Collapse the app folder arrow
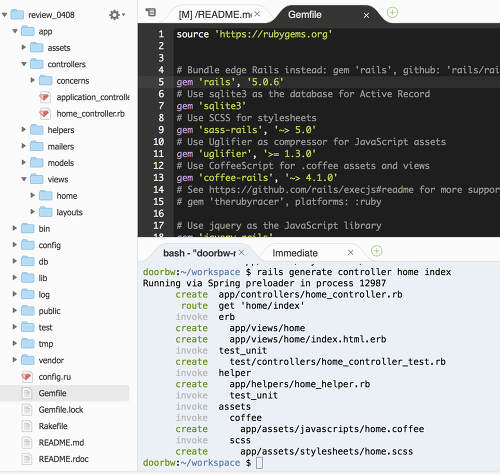Viewport: 500px width, 474px height. tap(15, 31)
